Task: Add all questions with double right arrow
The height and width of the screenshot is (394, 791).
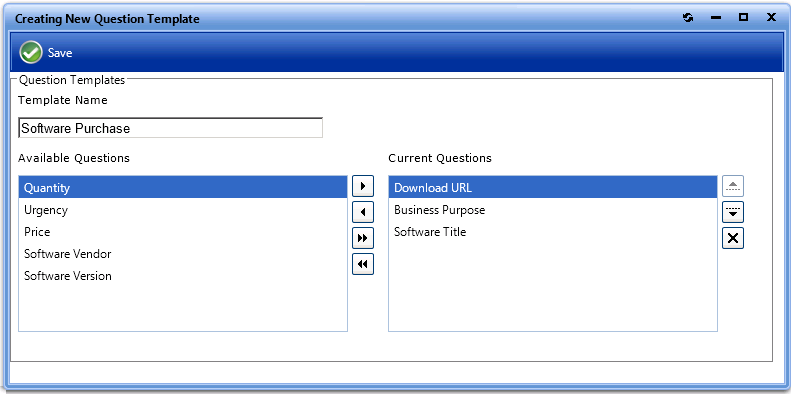Action: [x=363, y=238]
